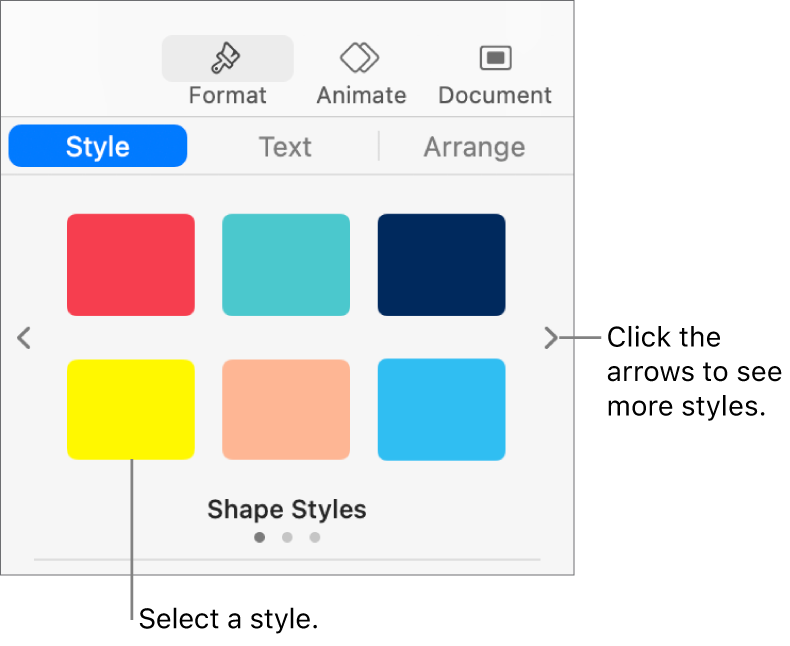The image size is (790, 646).
Task: Pick the yellow shape style
Action: pyautogui.click(x=131, y=410)
